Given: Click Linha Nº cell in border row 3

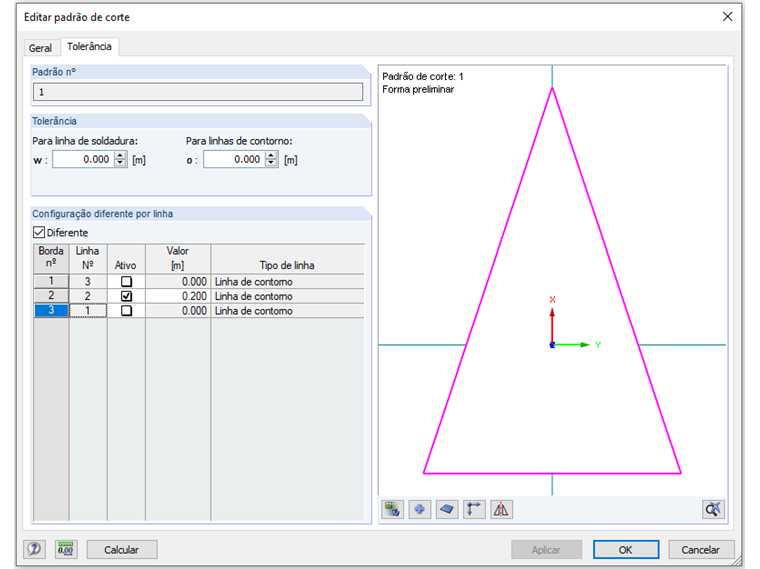Looking at the screenshot, I should (88, 311).
